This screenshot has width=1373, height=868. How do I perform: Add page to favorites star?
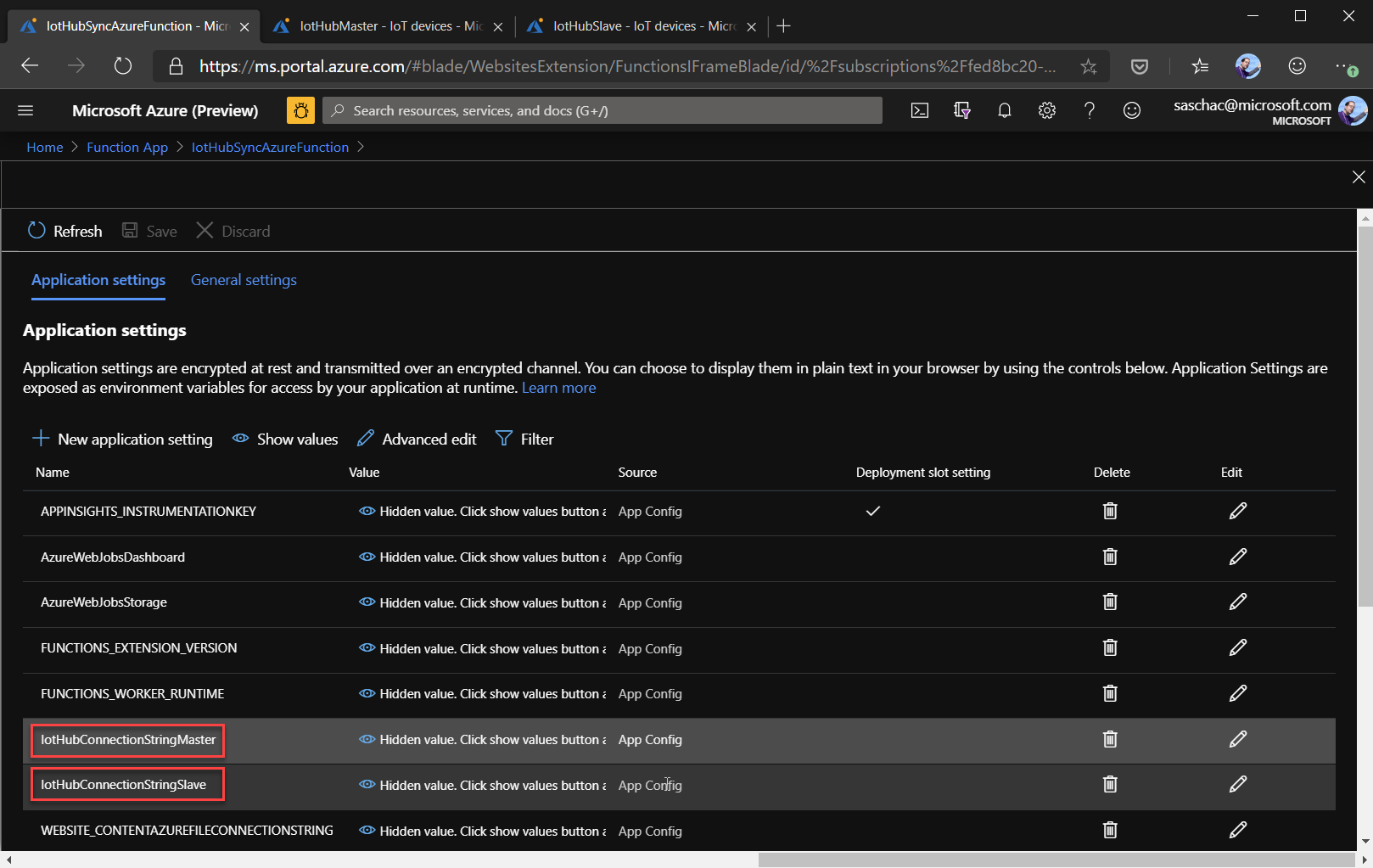click(x=1089, y=66)
